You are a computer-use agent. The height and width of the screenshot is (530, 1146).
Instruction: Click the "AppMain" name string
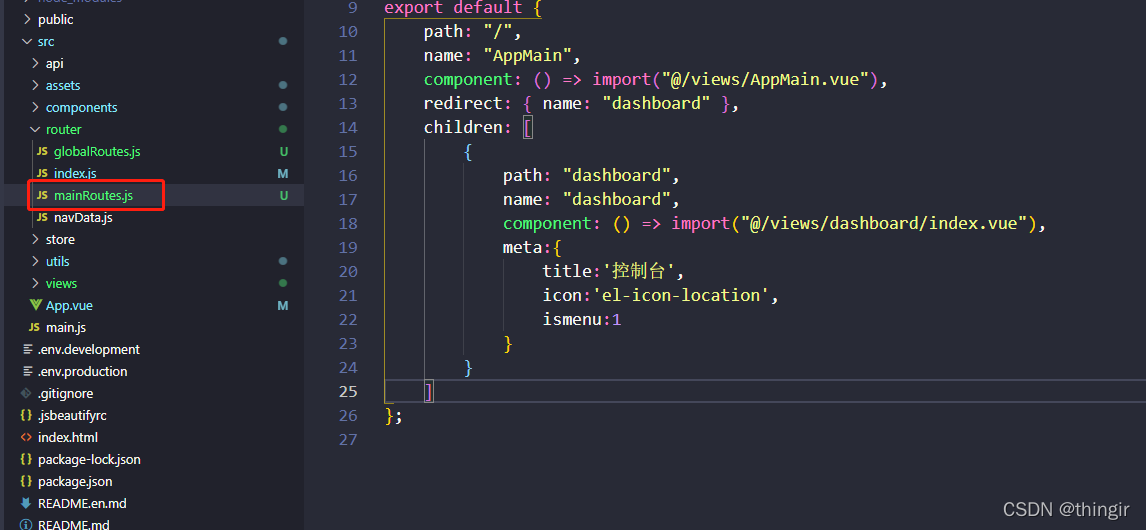[528, 55]
